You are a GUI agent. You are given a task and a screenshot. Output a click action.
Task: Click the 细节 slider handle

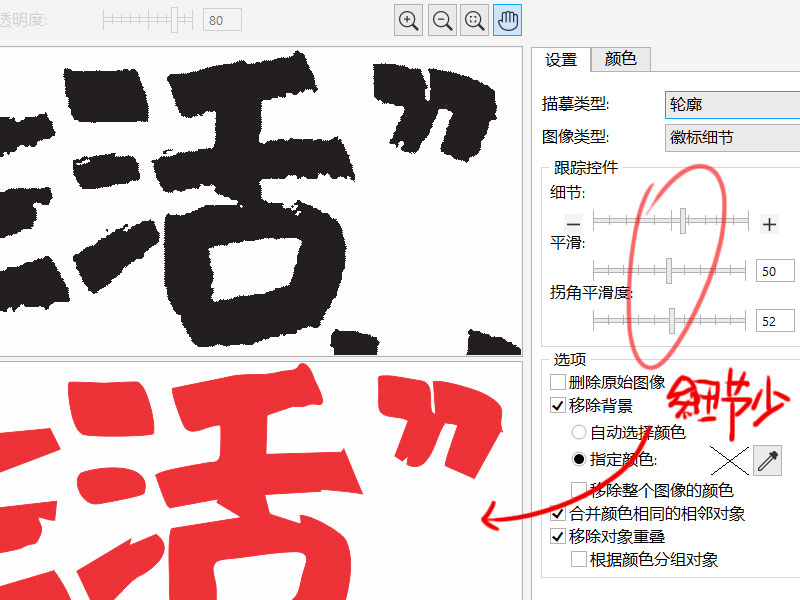(x=683, y=221)
